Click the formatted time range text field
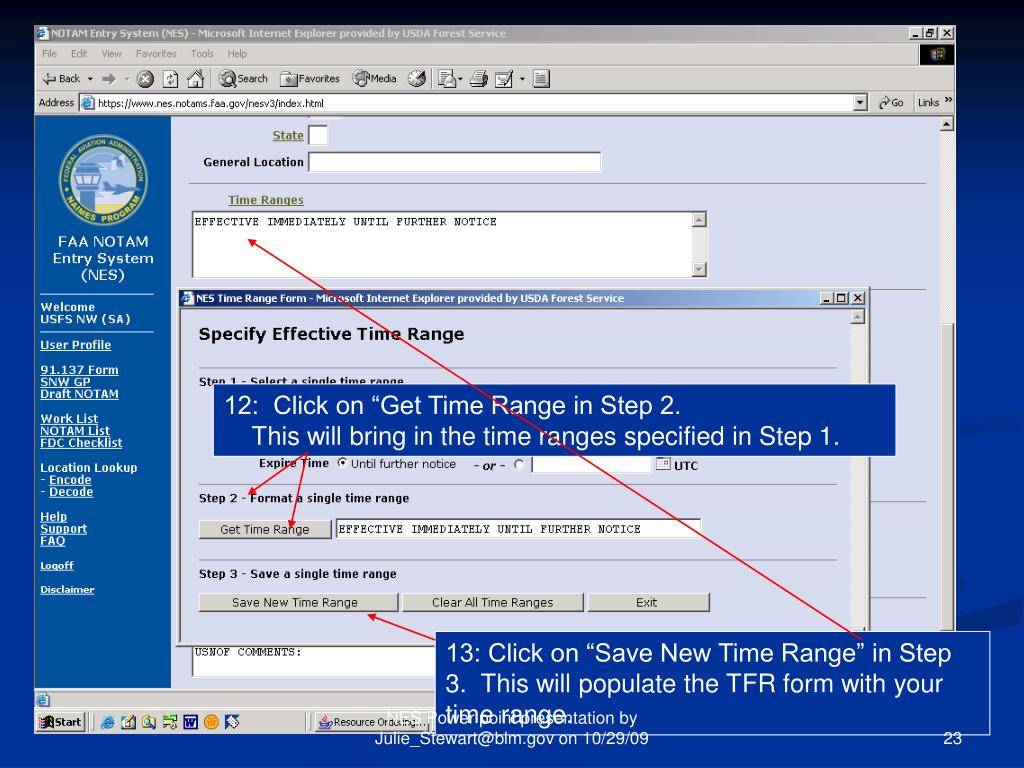The image size is (1024, 768). [518, 528]
